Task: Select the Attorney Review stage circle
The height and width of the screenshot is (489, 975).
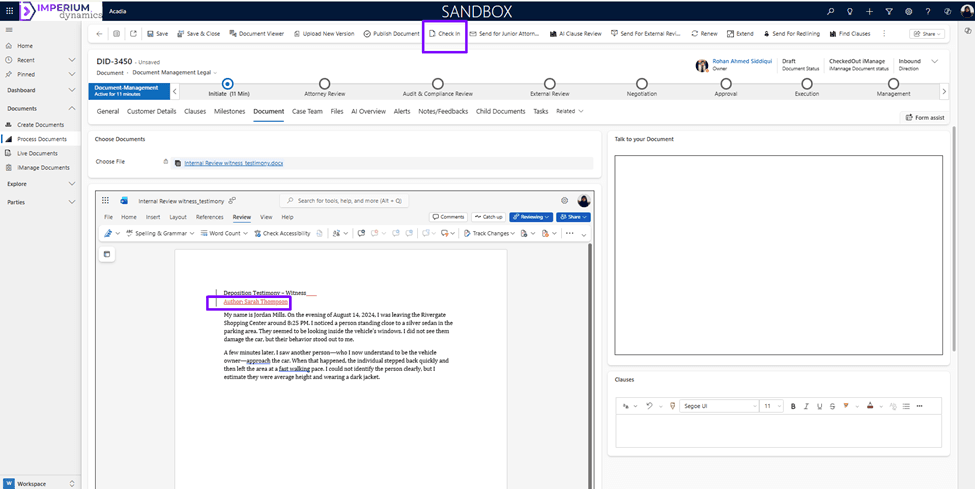Action: pyautogui.click(x=324, y=84)
